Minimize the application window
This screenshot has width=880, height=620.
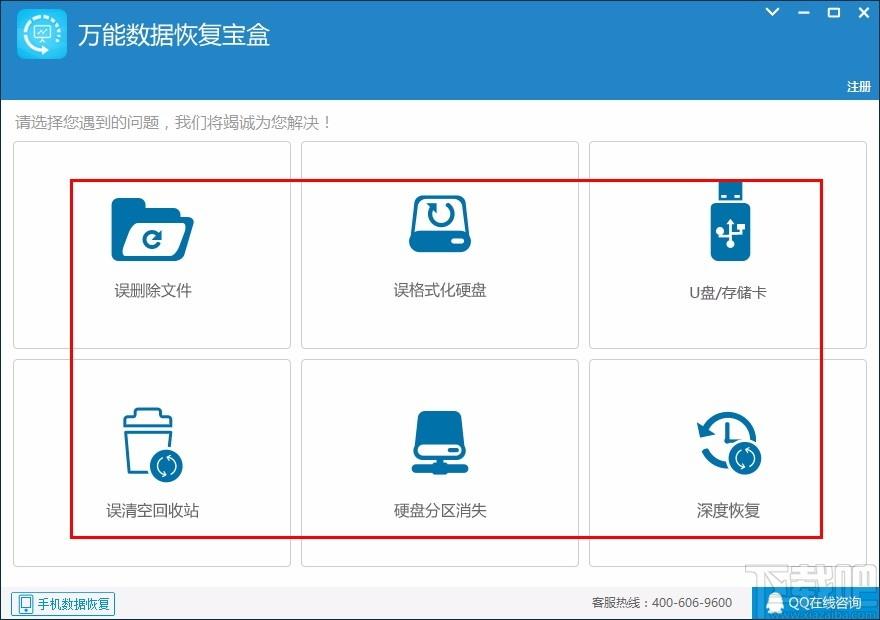[804, 12]
